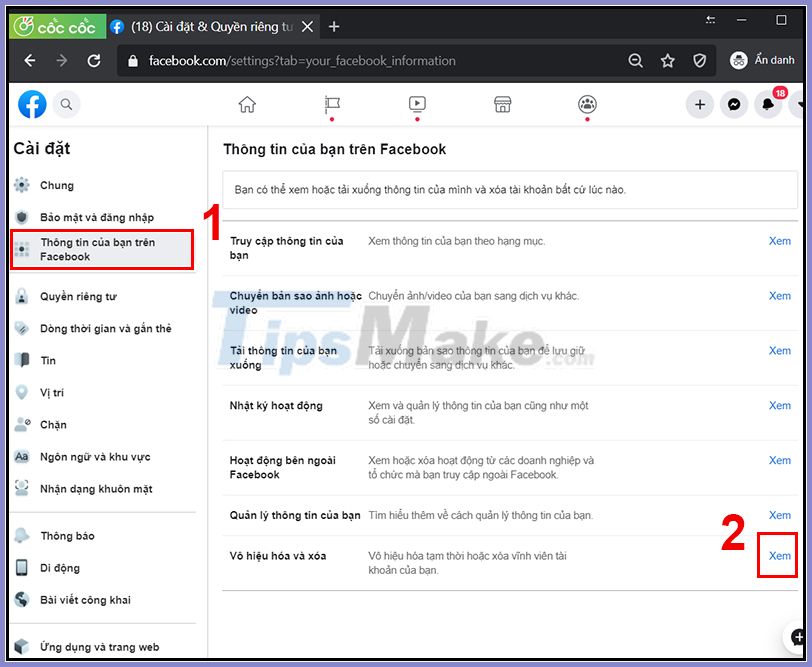The image size is (812, 667).
Task: Open the notifications bell with 18 alerts
Action: point(768,104)
